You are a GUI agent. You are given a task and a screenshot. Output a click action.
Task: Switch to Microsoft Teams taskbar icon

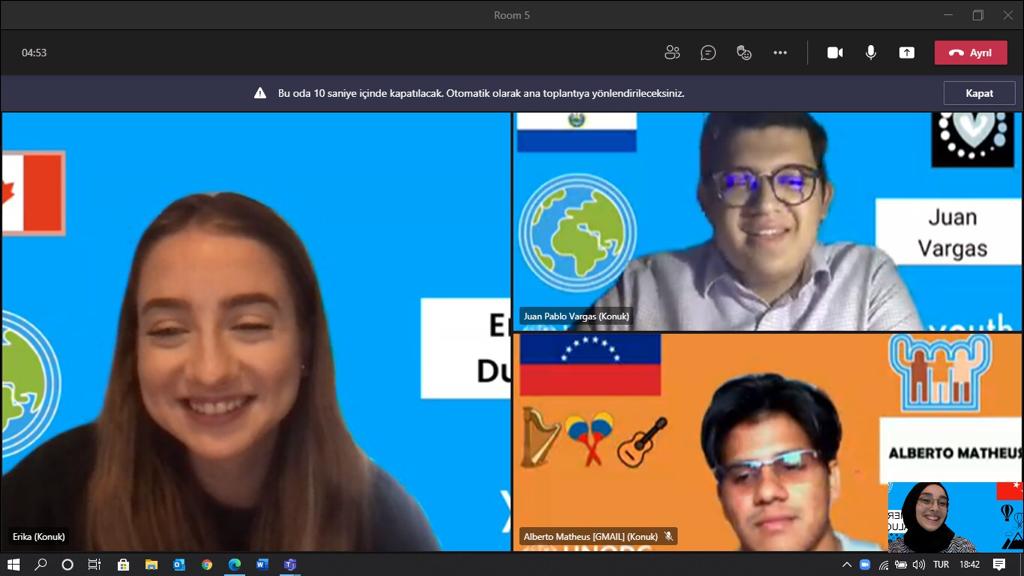click(x=291, y=564)
